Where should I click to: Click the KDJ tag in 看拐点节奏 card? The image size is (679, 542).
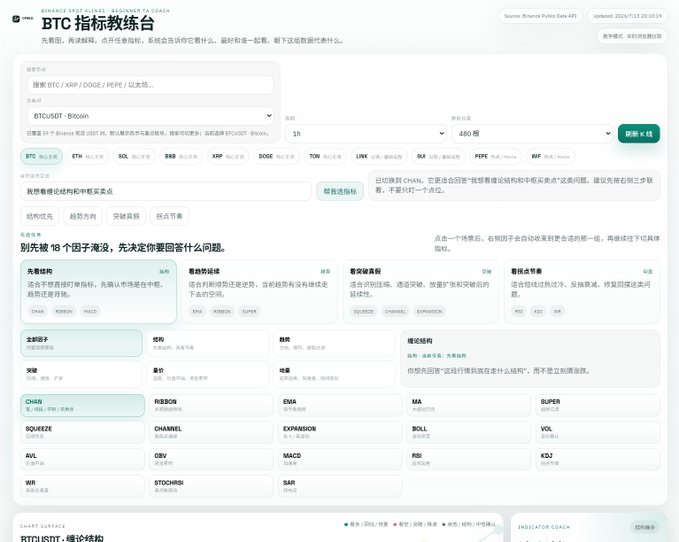pyautogui.click(x=538, y=311)
